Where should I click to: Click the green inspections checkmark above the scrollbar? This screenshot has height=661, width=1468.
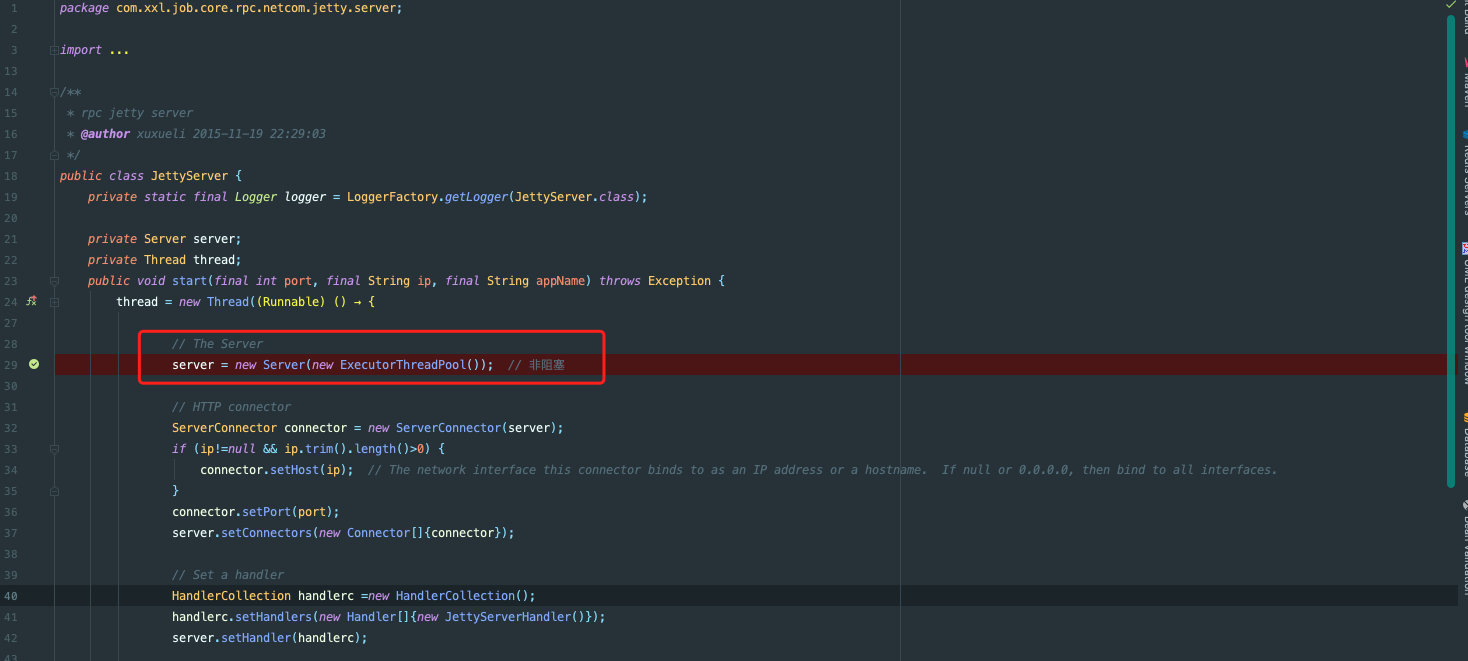(x=1451, y=6)
